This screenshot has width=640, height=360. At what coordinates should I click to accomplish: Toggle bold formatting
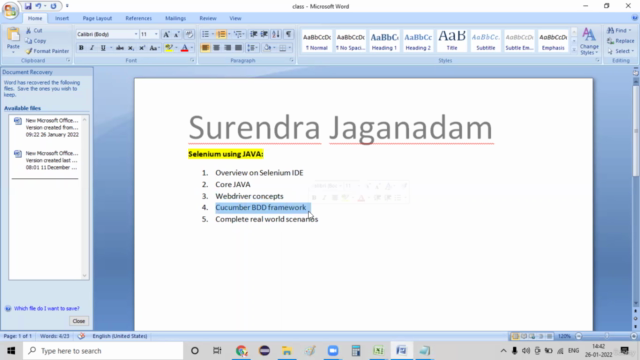tap(81, 48)
